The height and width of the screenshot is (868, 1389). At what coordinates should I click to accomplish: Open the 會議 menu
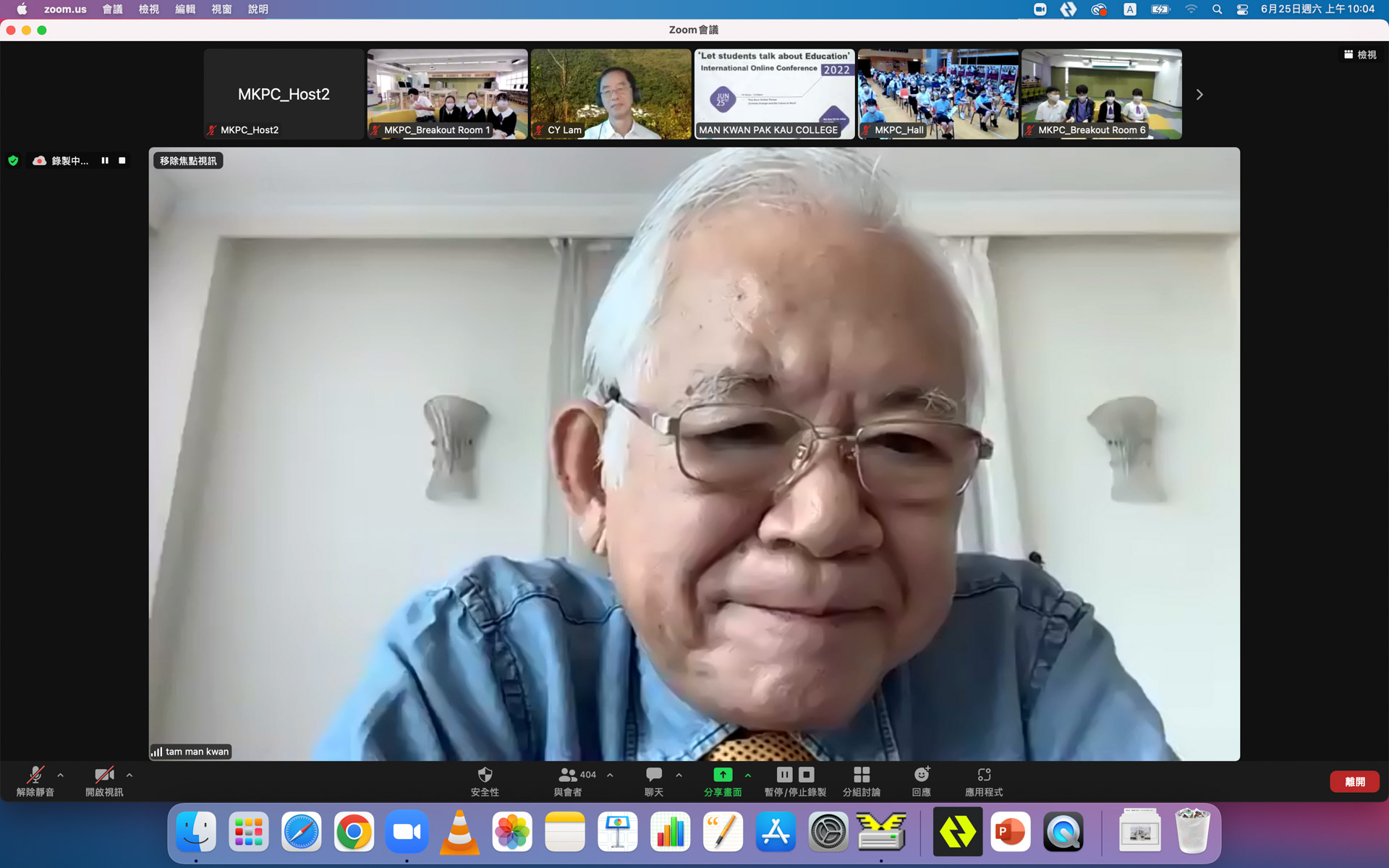tap(112, 9)
